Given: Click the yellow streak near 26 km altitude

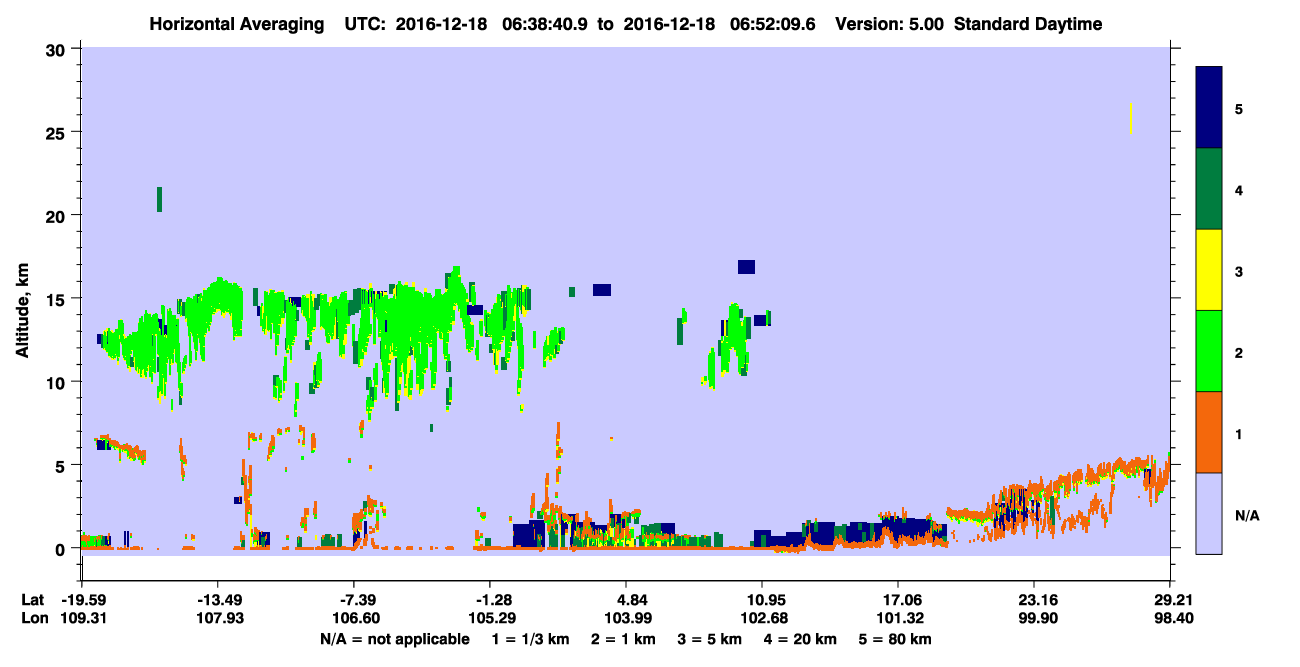Looking at the screenshot, I should [x=1130, y=118].
